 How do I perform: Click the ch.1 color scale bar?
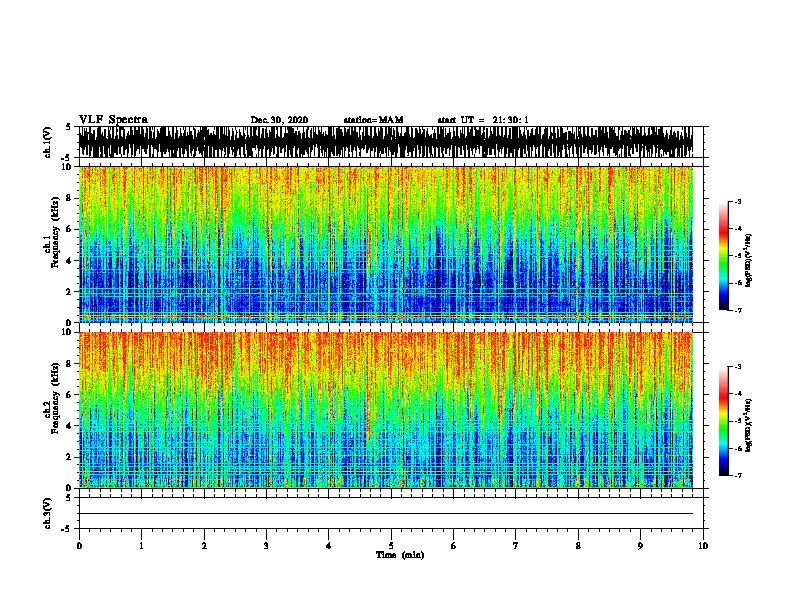pos(724,256)
